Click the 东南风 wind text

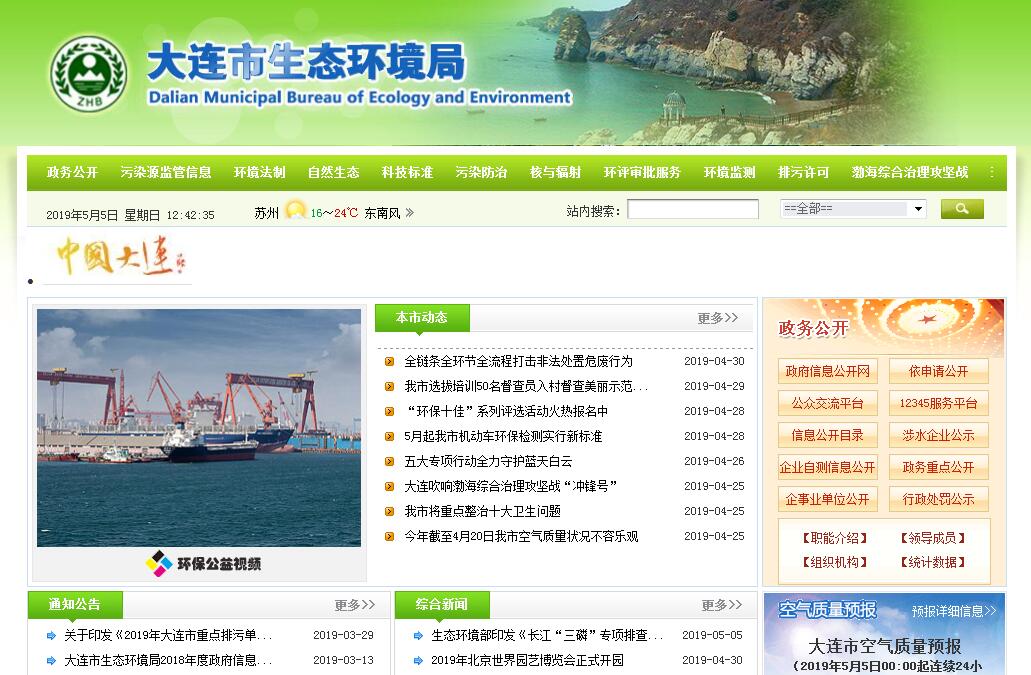pyautogui.click(x=382, y=213)
